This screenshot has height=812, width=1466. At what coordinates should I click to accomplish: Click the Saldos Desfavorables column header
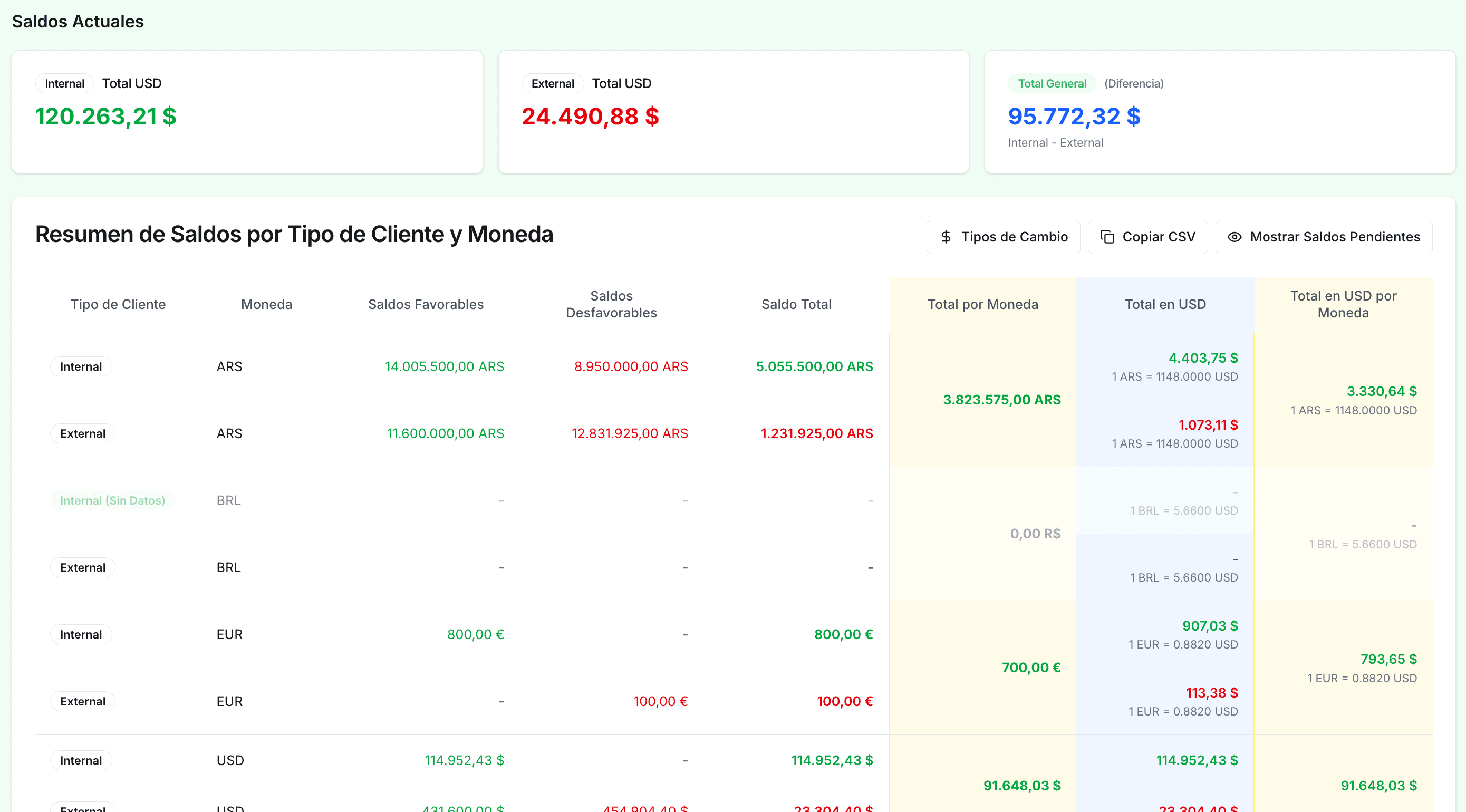[611, 304]
